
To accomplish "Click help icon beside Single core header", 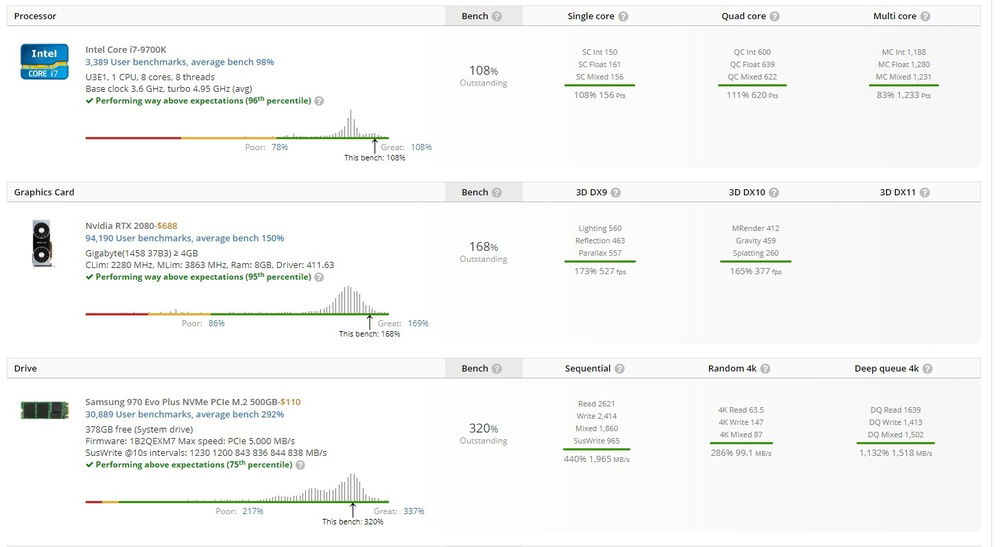I will pyautogui.click(x=623, y=17).
